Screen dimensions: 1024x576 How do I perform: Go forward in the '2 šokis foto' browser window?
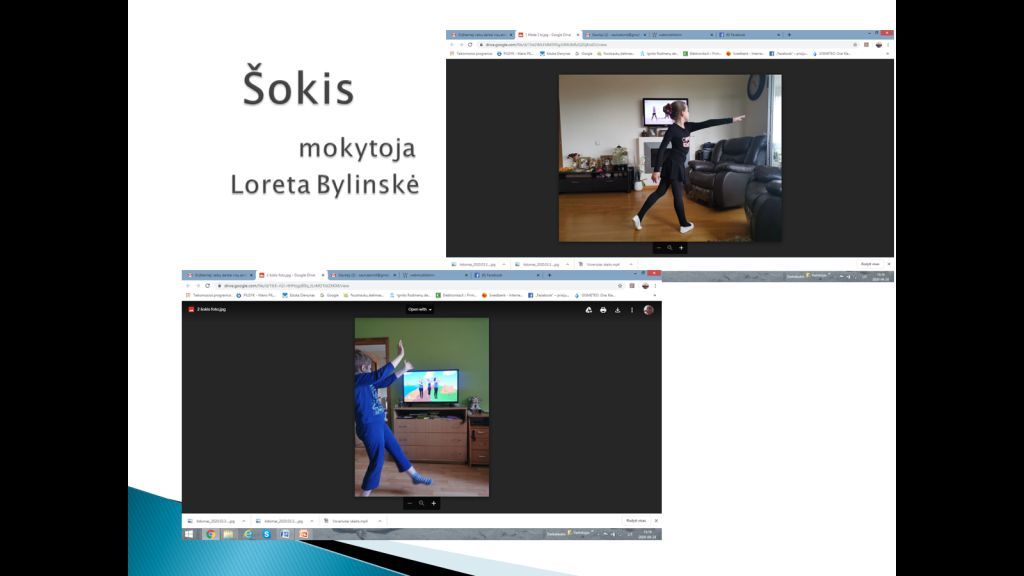[198, 285]
